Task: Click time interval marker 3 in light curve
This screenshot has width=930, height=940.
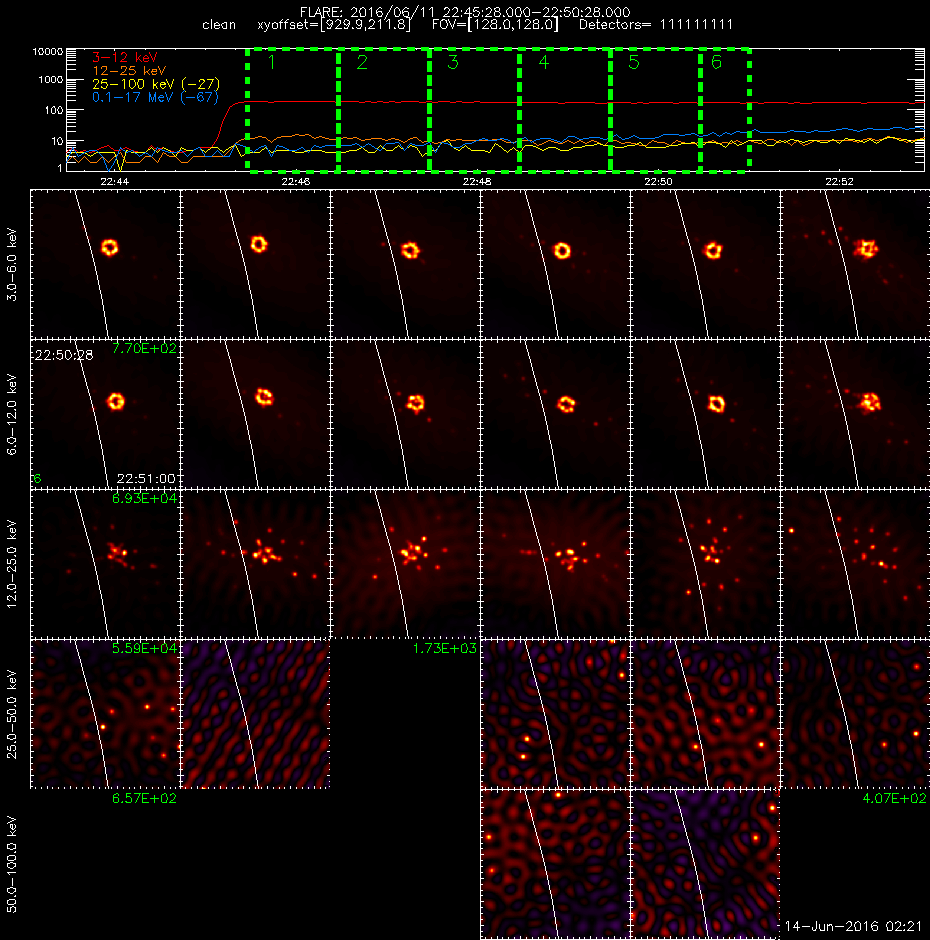Action: click(x=453, y=62)
